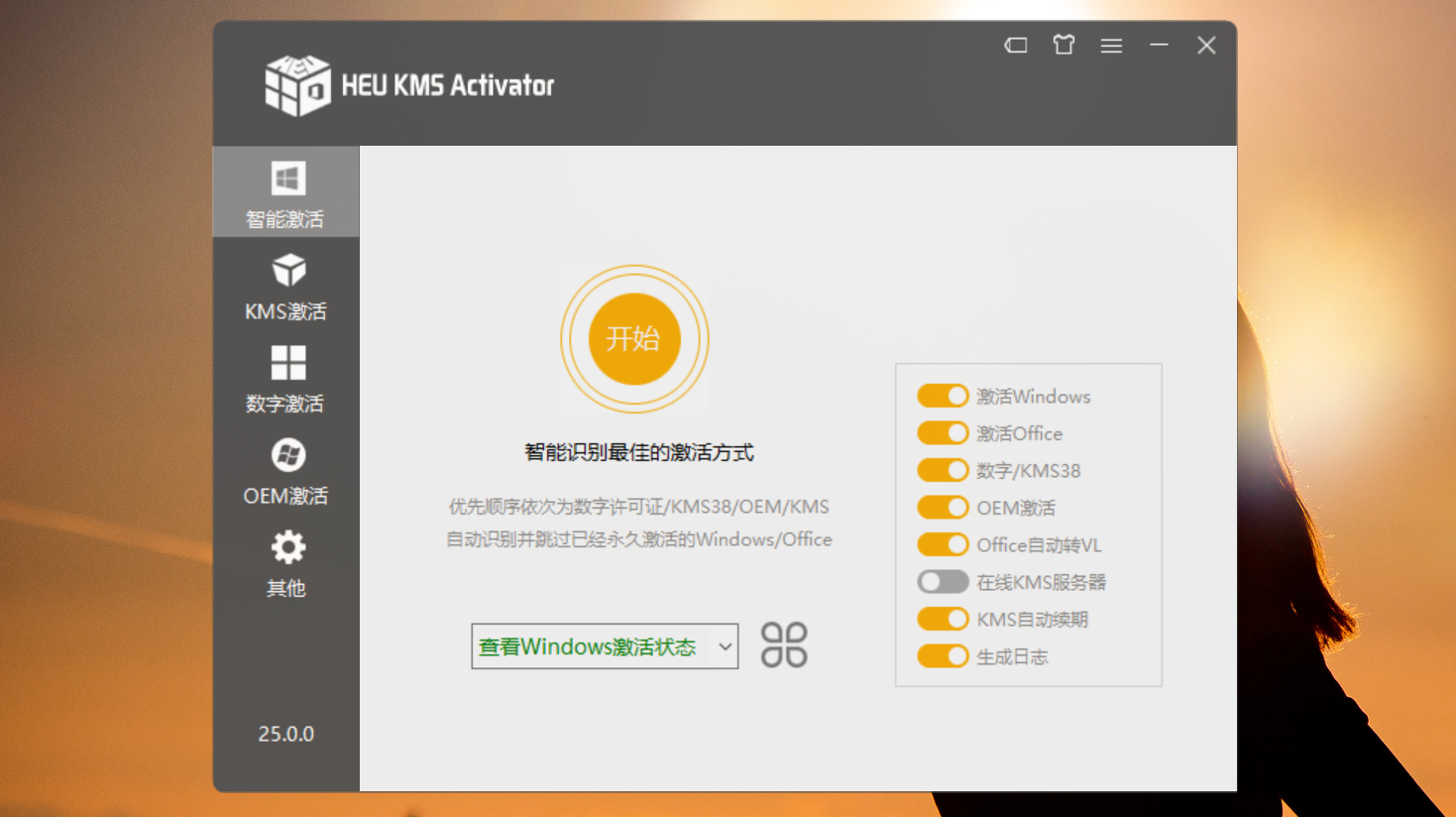Screen dimensions: 1456x817
Task: Click the 自动识别并跳过已经永久激活 description line
Action: [638, 539]
